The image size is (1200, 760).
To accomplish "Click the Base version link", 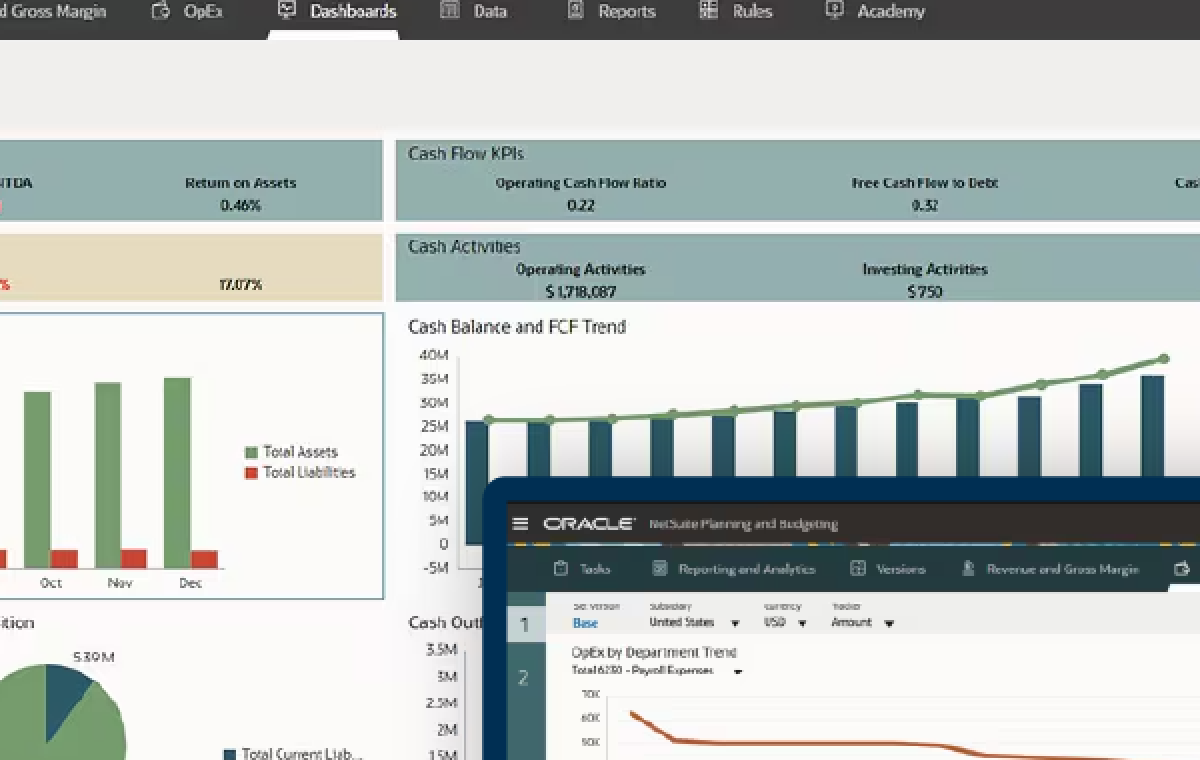I will click(586, 623).
